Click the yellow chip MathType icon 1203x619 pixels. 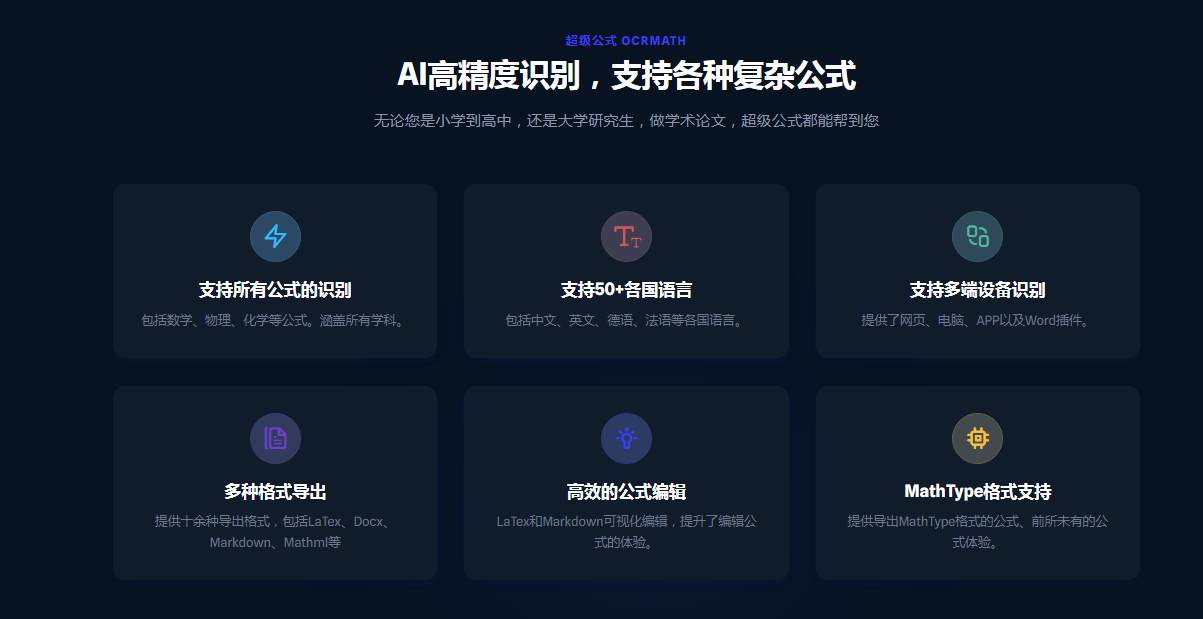(x=977, y=438)
